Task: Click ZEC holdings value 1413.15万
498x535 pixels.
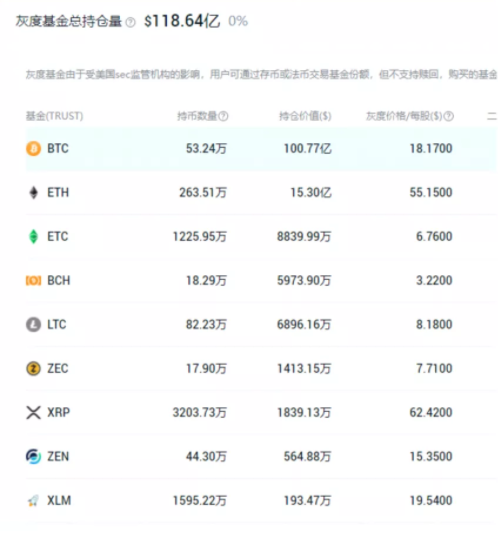Action: point(304,368)
